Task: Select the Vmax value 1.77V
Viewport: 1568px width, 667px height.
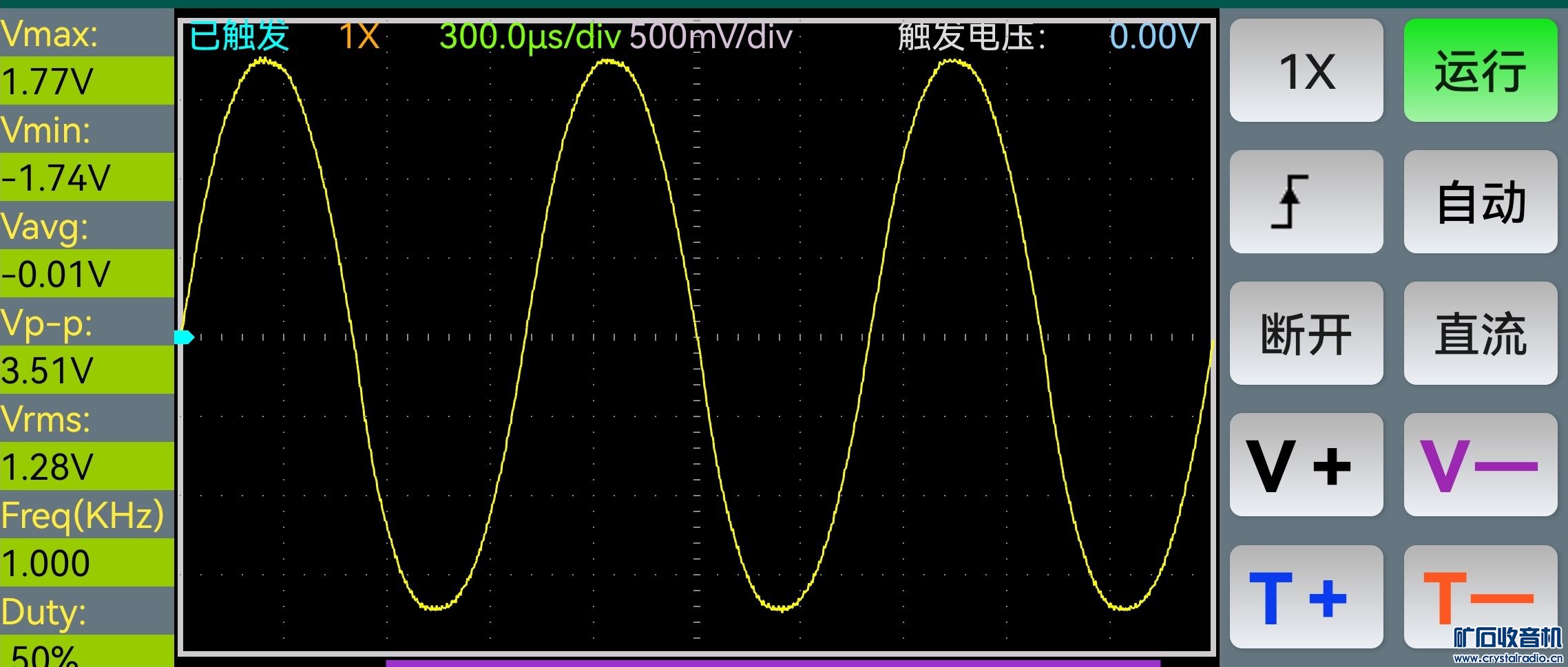Action: [x=87, y=81]
